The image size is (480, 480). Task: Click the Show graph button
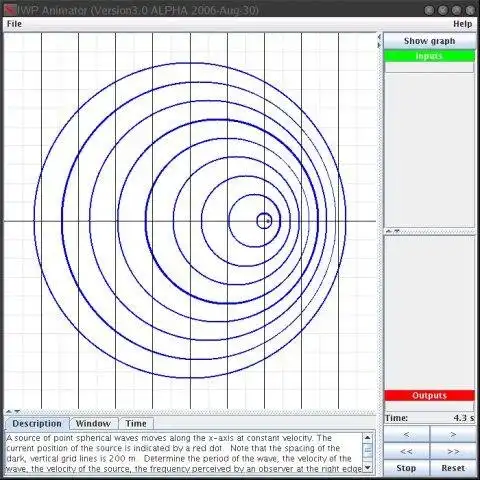[429, 41]
